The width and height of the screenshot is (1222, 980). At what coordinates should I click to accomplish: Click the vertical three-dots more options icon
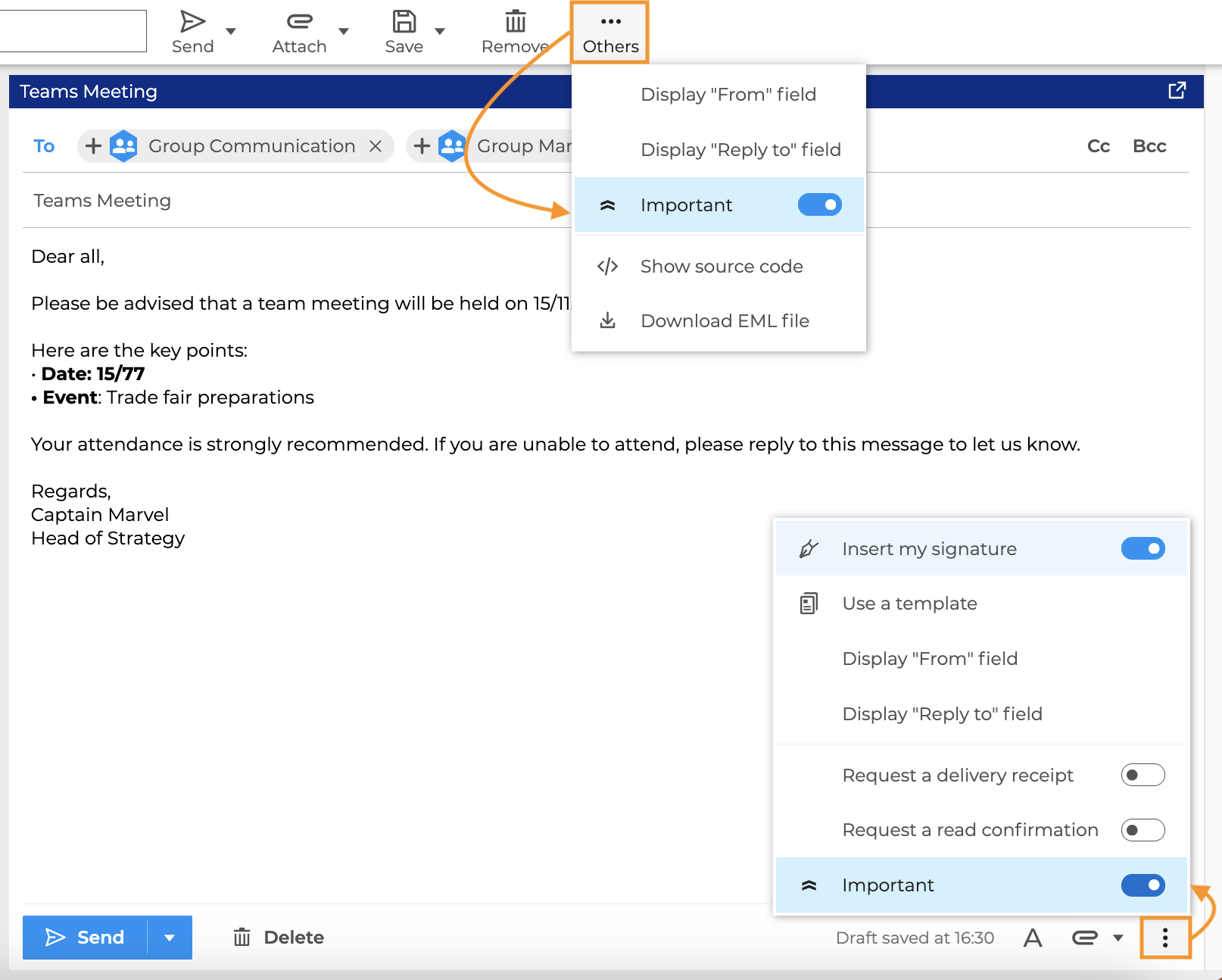point(1164,938)
